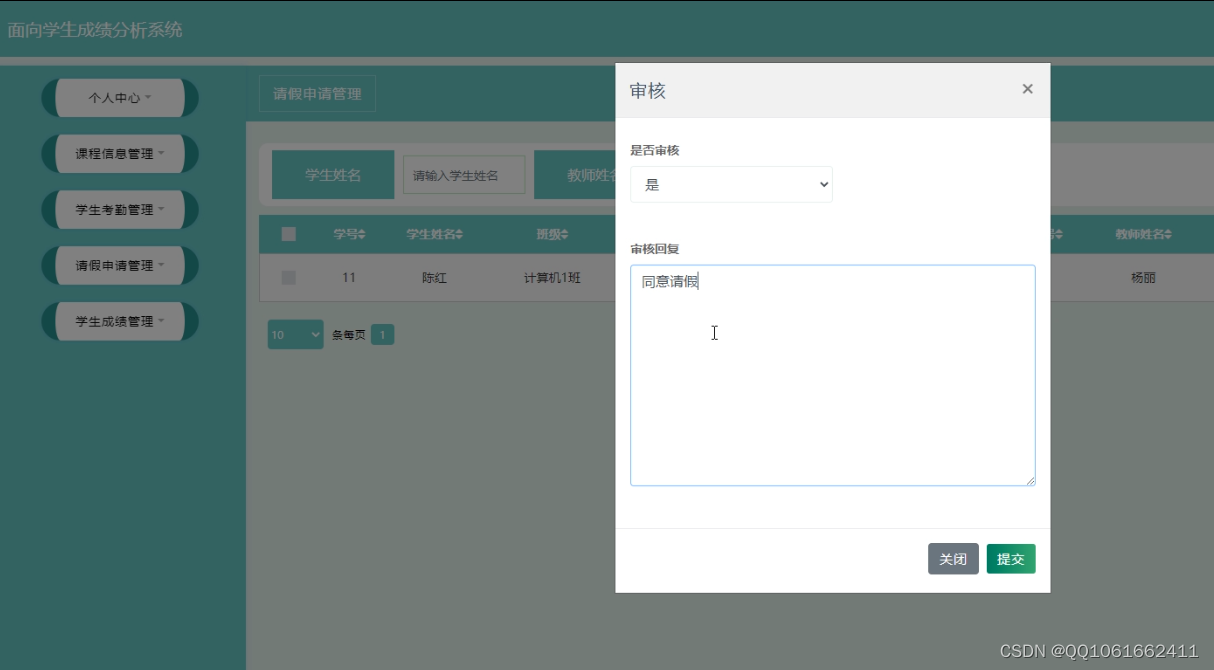Screen dimensions: 1214x670
Task: Close the 审核 dialog with the × icon
Action: pyautogui.click(x=1027, y=89)
